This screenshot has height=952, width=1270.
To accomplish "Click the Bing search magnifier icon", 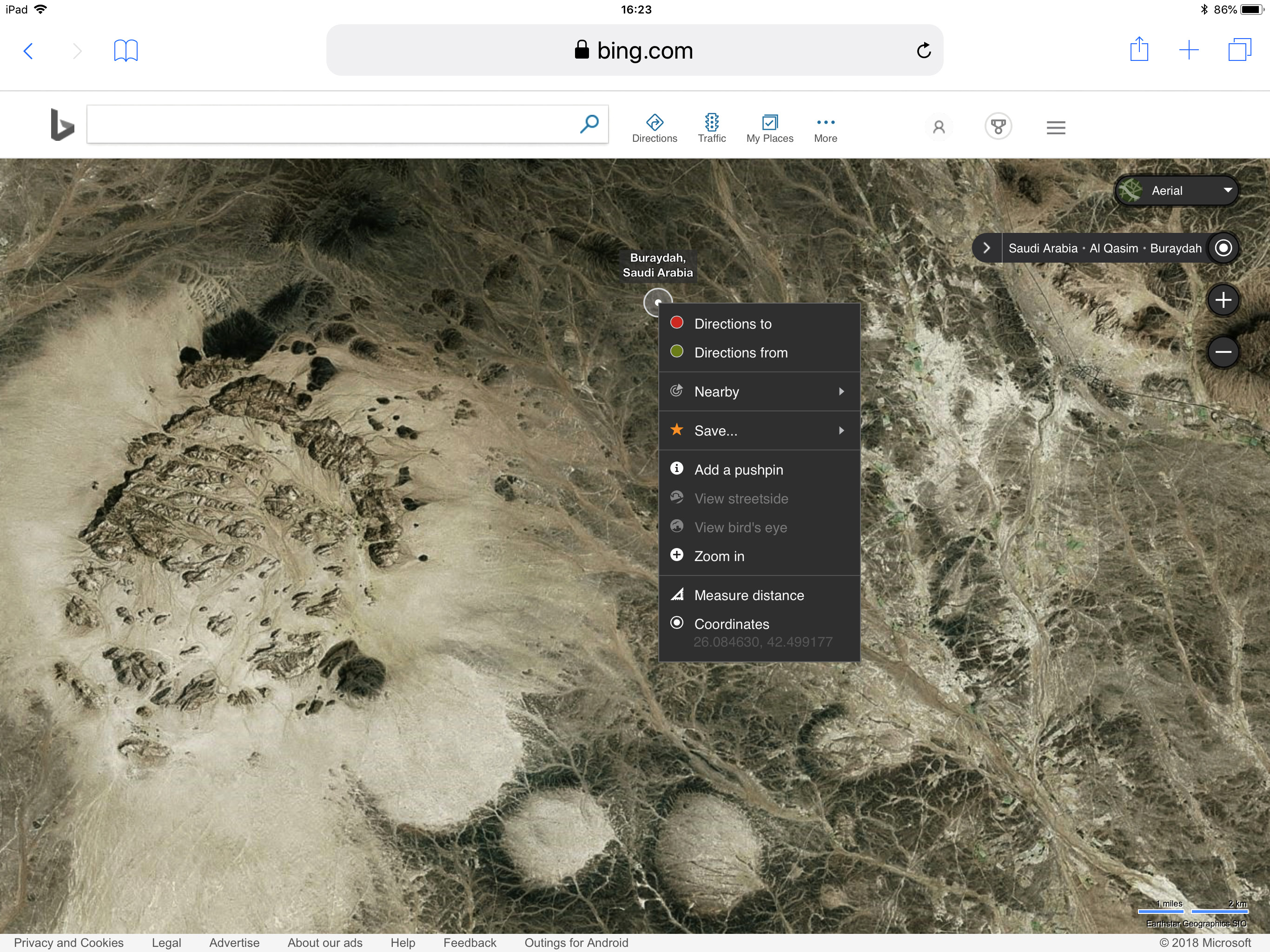I will [x=589, y=124].
